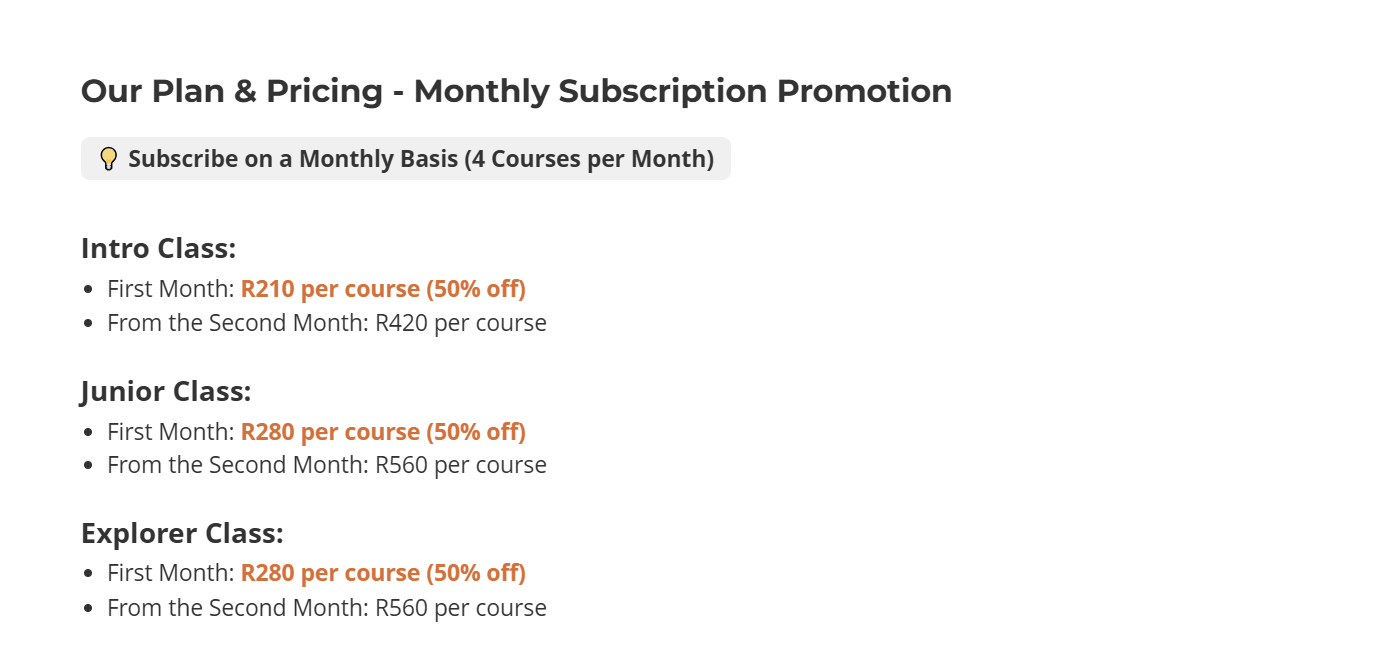Click the Junior Class heading

point(166,391)
